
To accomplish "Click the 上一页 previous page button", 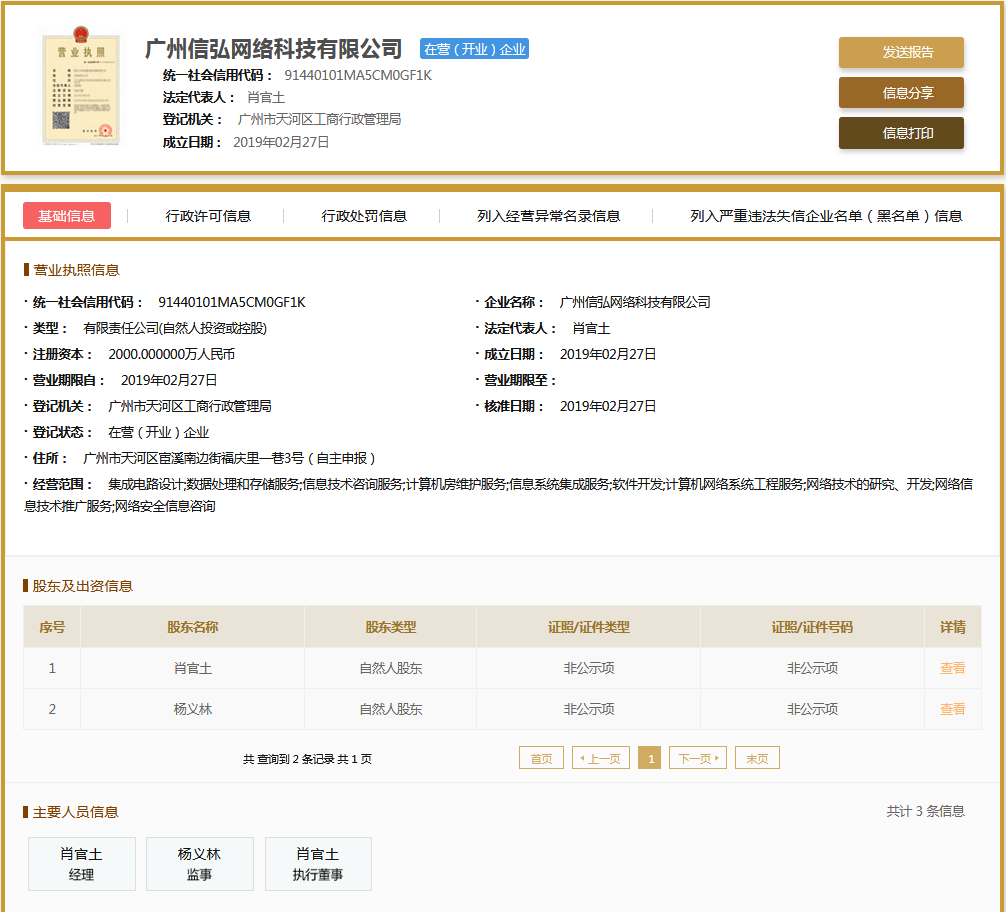I will tap(601, 759).
